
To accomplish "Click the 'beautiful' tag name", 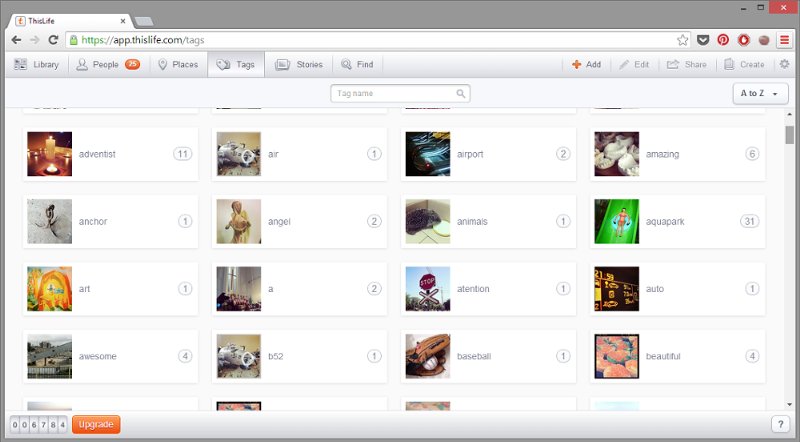I will (663, 356).
